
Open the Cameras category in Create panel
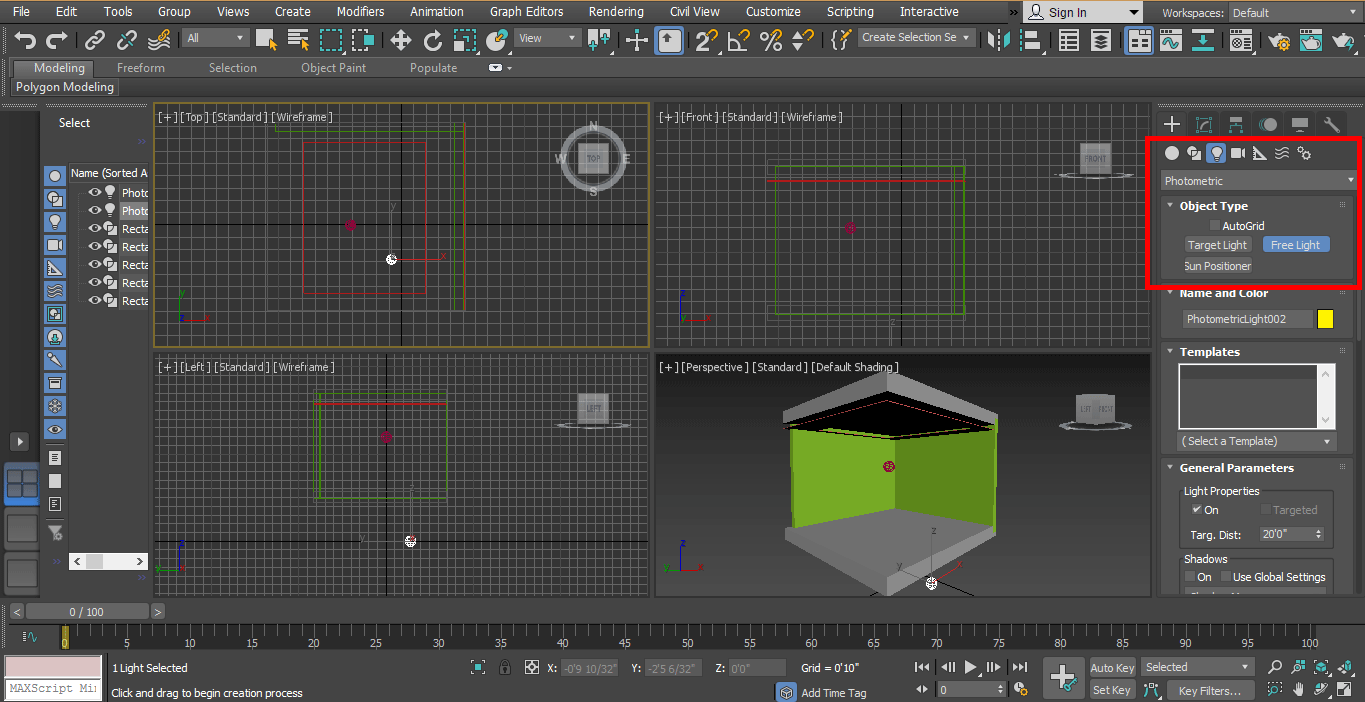click(1238, 153)
